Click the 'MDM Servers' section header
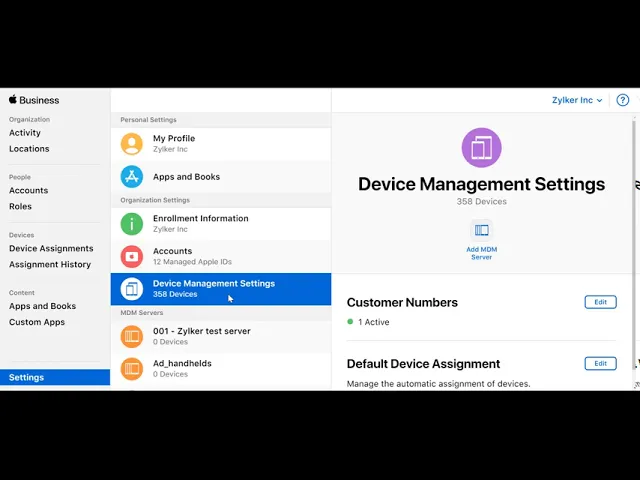Image resolution: width=640 pixels, height=480 pixels. click(x=142, y=313)
